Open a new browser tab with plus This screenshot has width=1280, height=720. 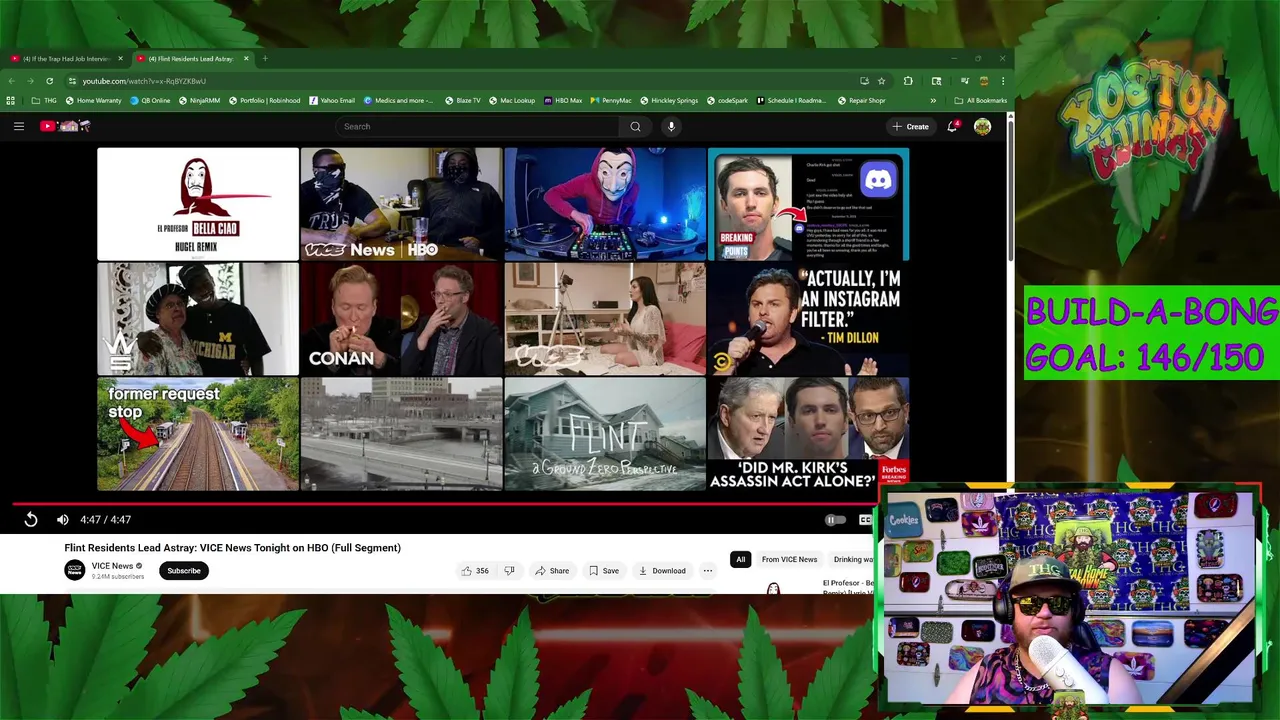265,59
